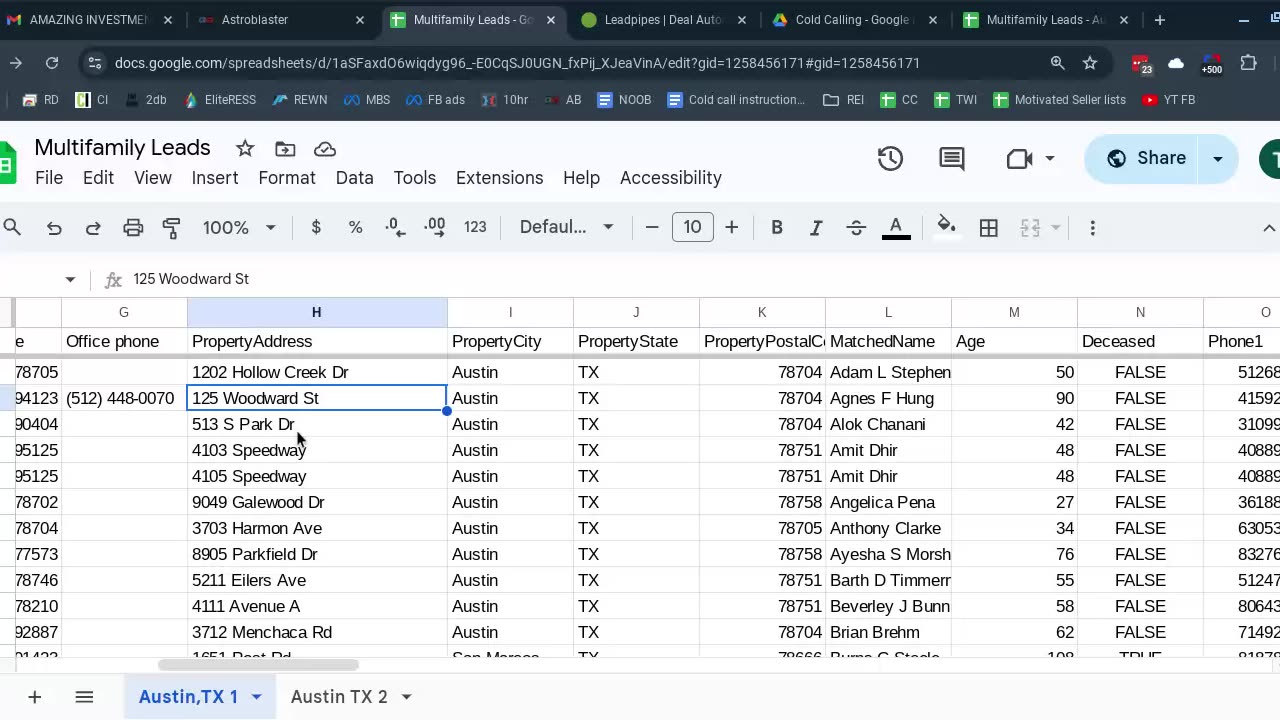
Task: Open the font family dropdown
Action: coord(566,228)
